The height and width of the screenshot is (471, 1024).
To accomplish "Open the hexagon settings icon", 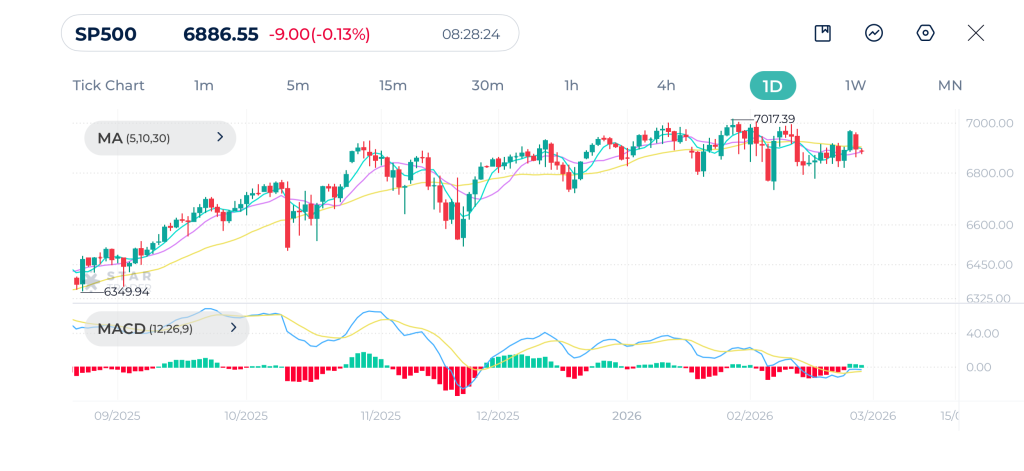I will pos(925,33).
